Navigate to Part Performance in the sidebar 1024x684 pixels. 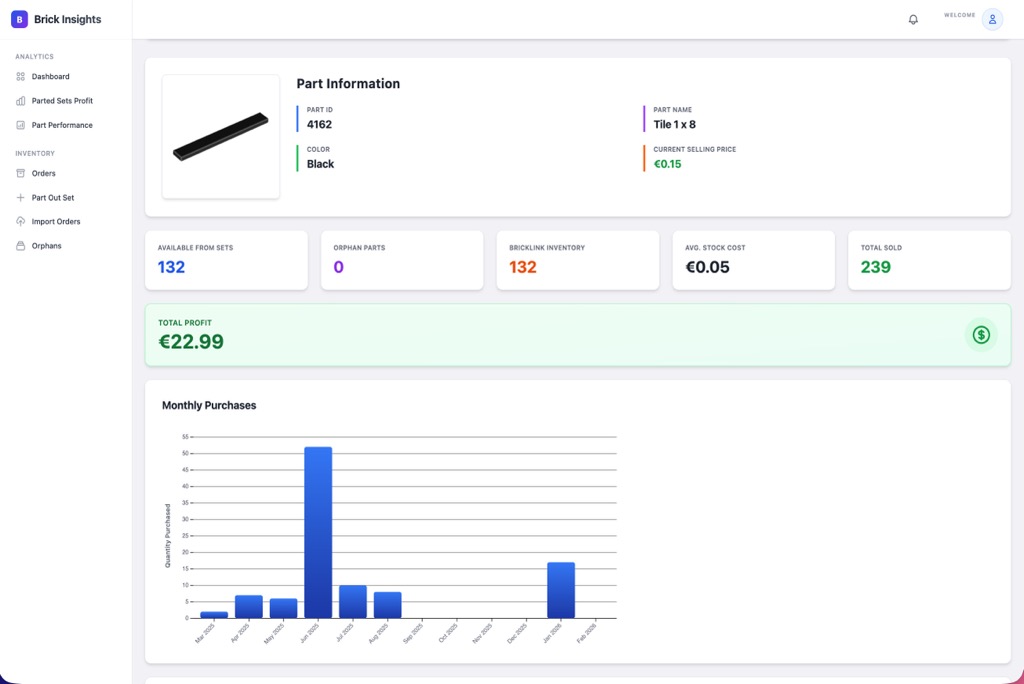coord(63,124)
